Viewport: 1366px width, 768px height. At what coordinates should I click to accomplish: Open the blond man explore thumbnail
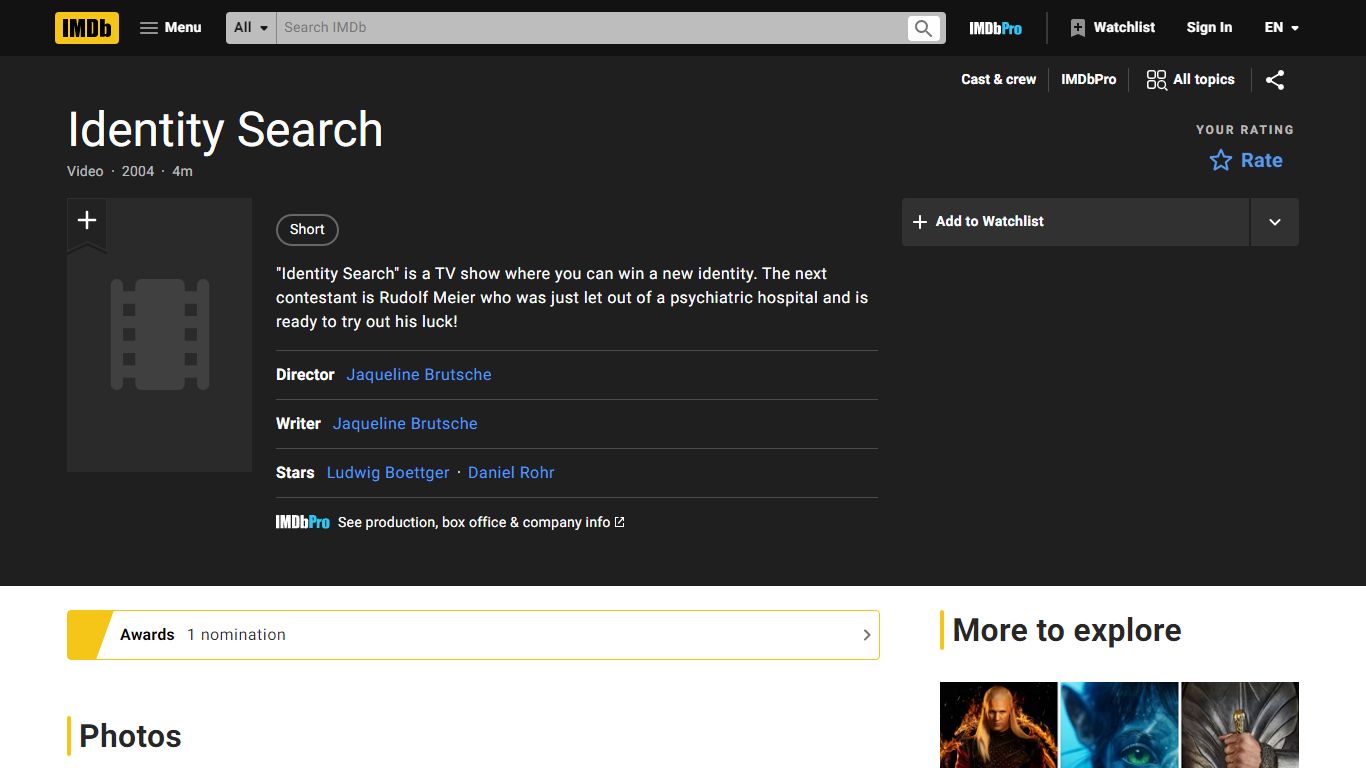pos(998,725)
